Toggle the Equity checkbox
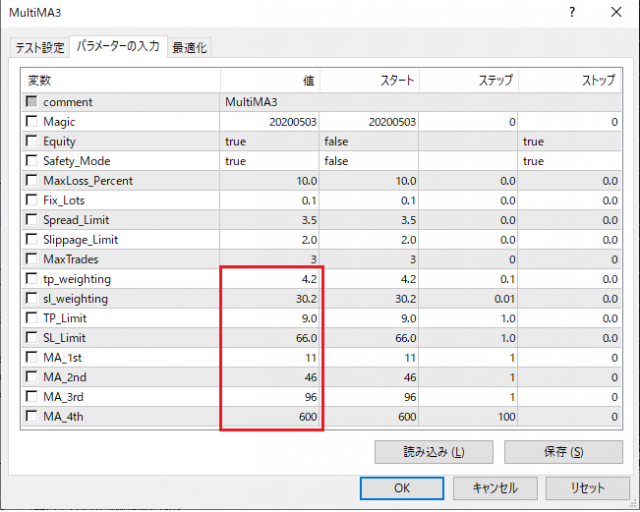 pos(31,140)
